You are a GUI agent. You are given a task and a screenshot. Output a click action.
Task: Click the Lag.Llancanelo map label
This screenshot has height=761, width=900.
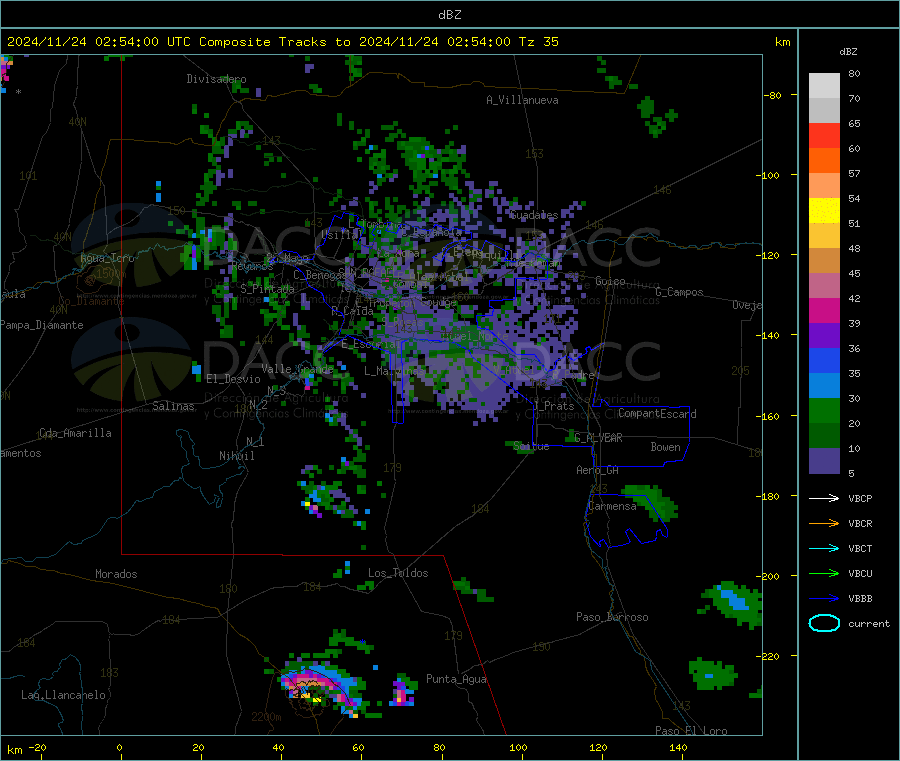click(63, 696)
